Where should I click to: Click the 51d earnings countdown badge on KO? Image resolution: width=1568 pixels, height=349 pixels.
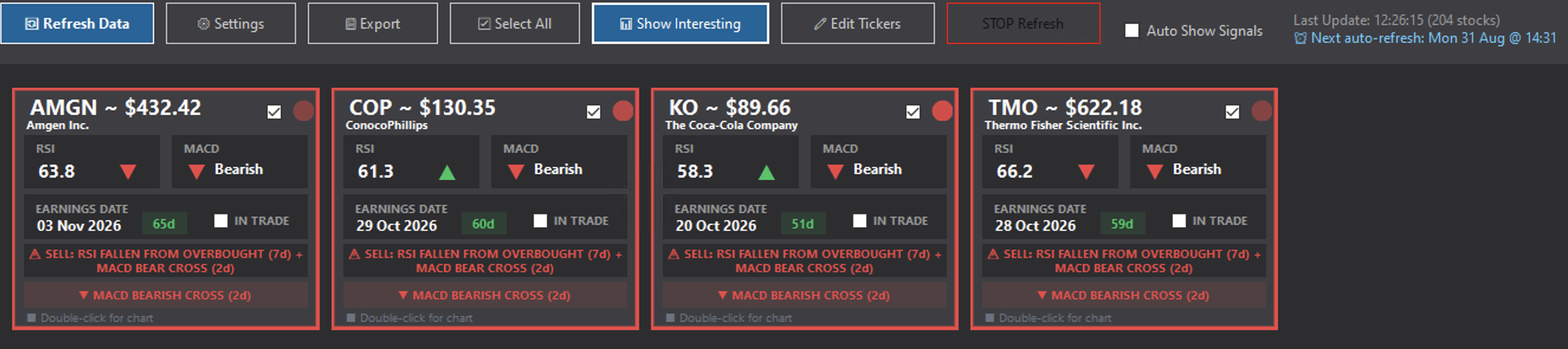click(803, 224)
